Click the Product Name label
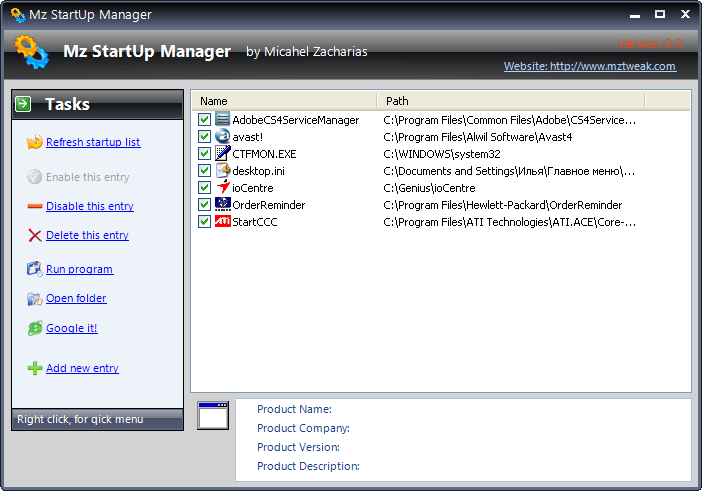 294,409
